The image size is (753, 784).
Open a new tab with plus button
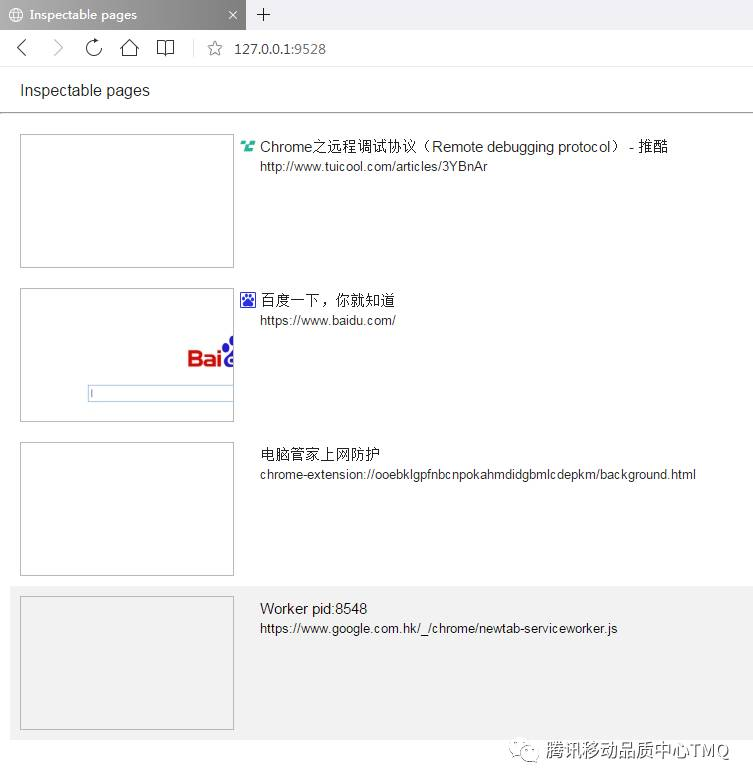pyautogui.click(x=264, y=14)
